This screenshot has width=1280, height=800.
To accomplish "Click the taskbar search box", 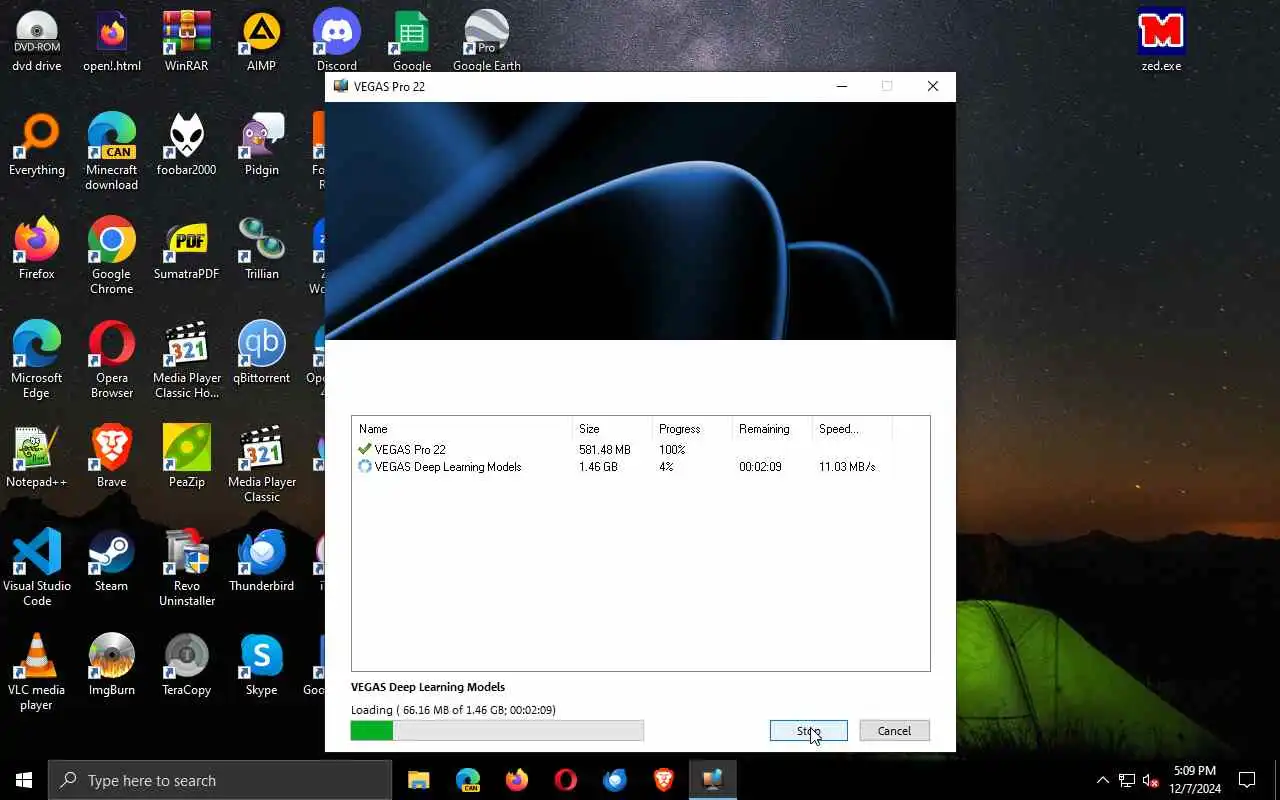I will 220,780.
